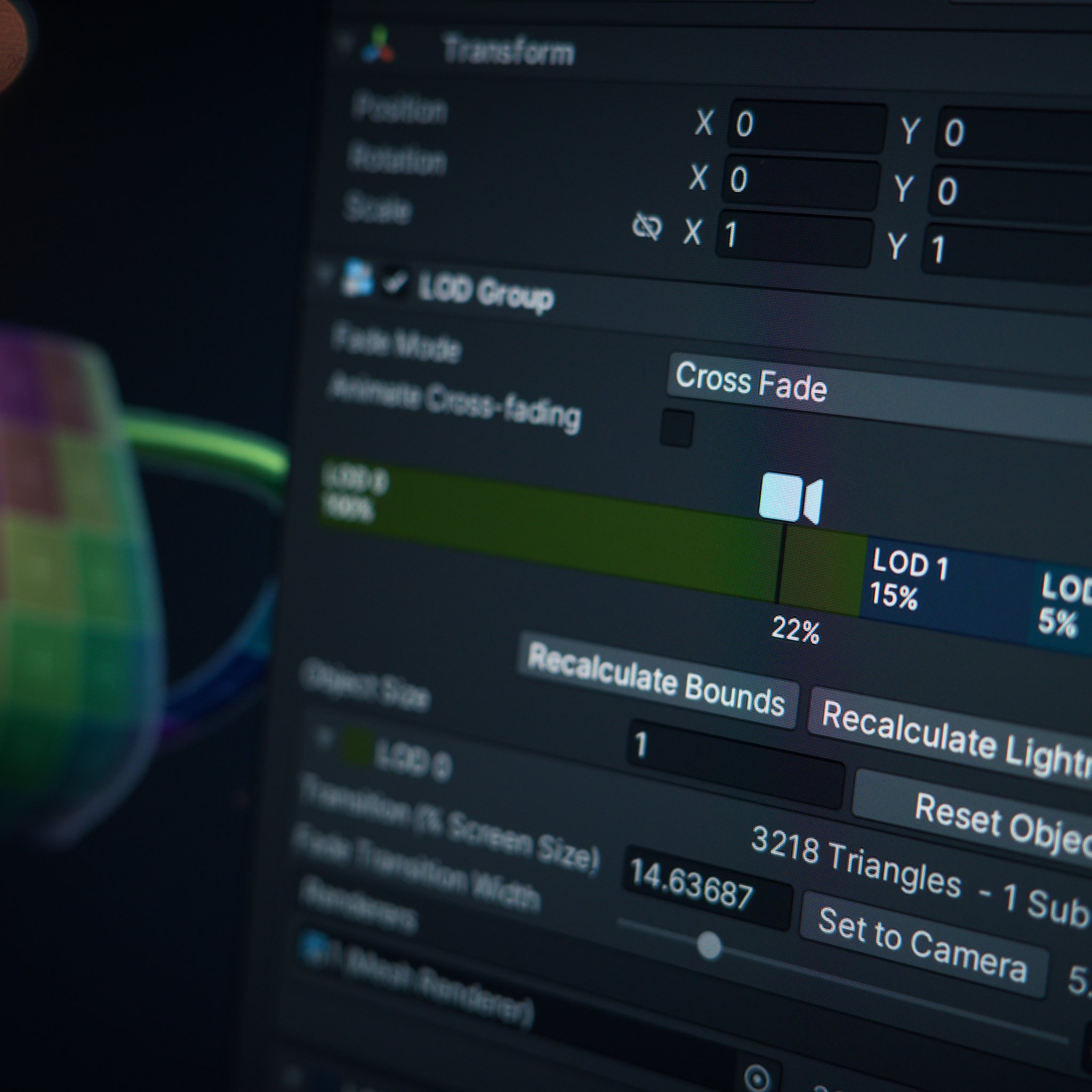Toggle the Scale constrain proportions link icon
1092x1092 pixels.
(647, 227)
